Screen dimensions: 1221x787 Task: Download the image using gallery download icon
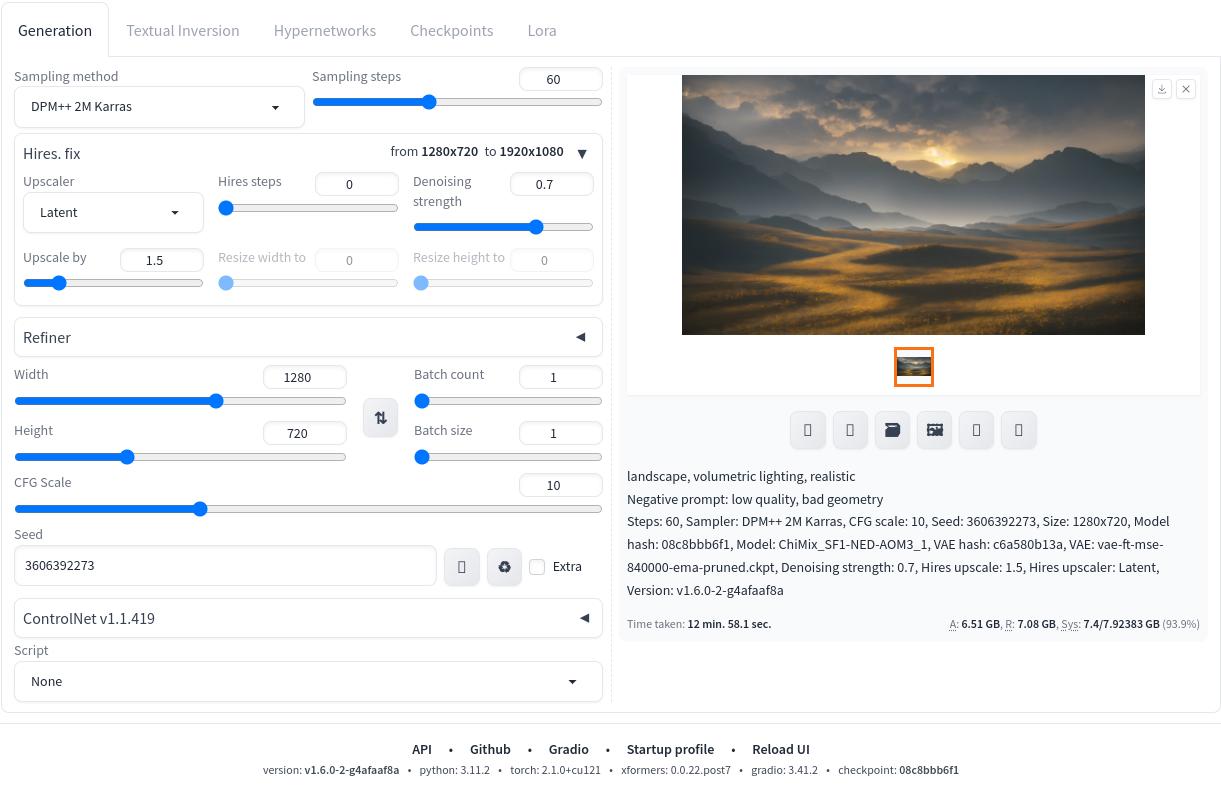tap(1162, 89)
